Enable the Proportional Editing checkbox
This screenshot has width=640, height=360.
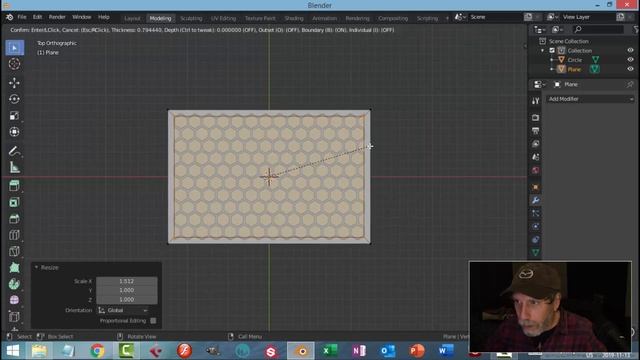[x=153, y=321]
